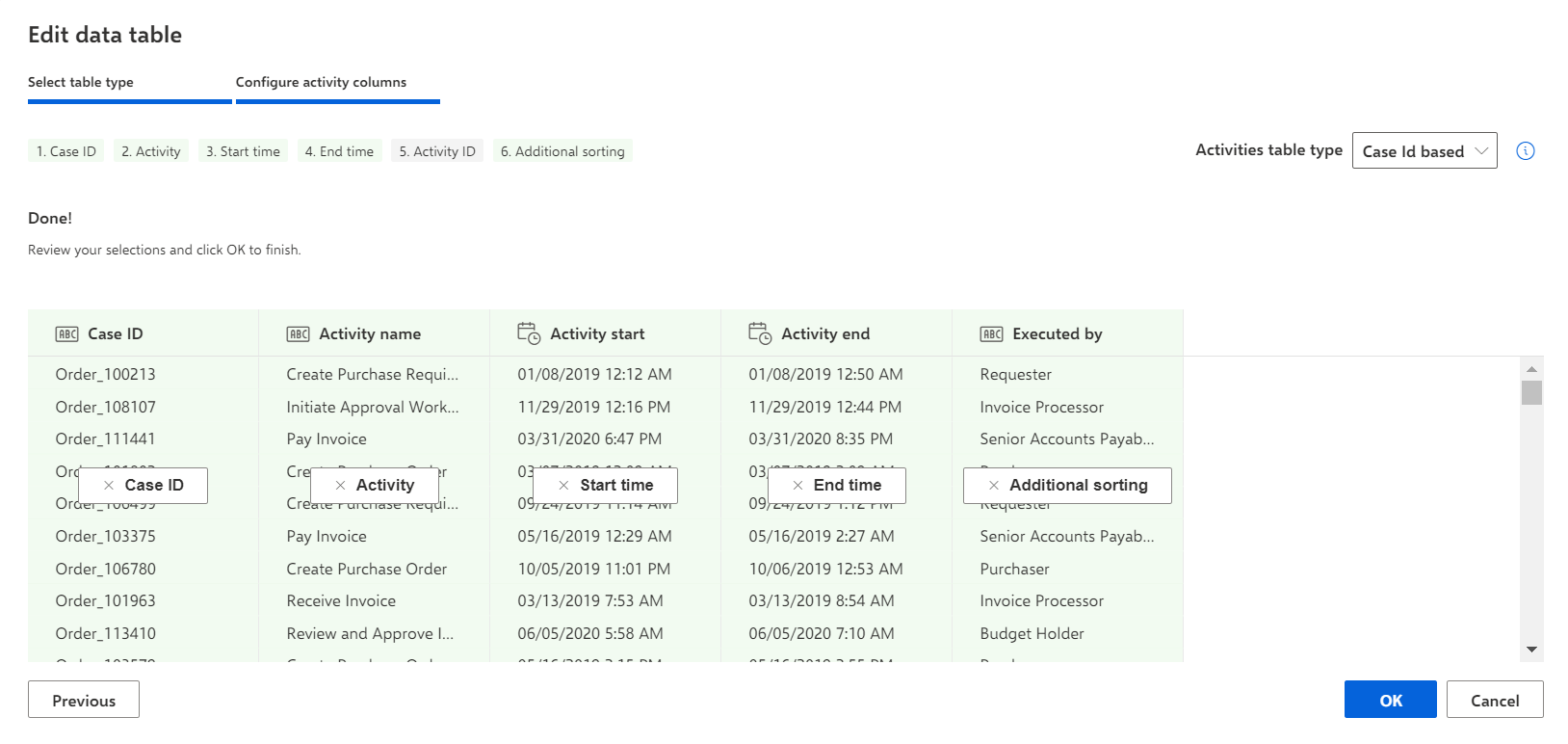
Task: Select the 1. Case ID step
Action: pos(66,151)
